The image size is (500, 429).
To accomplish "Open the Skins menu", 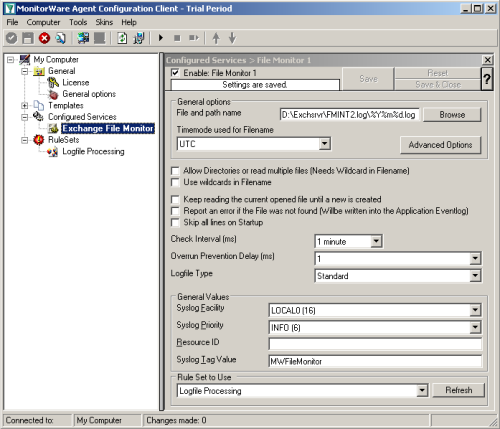I will [104, 22].
